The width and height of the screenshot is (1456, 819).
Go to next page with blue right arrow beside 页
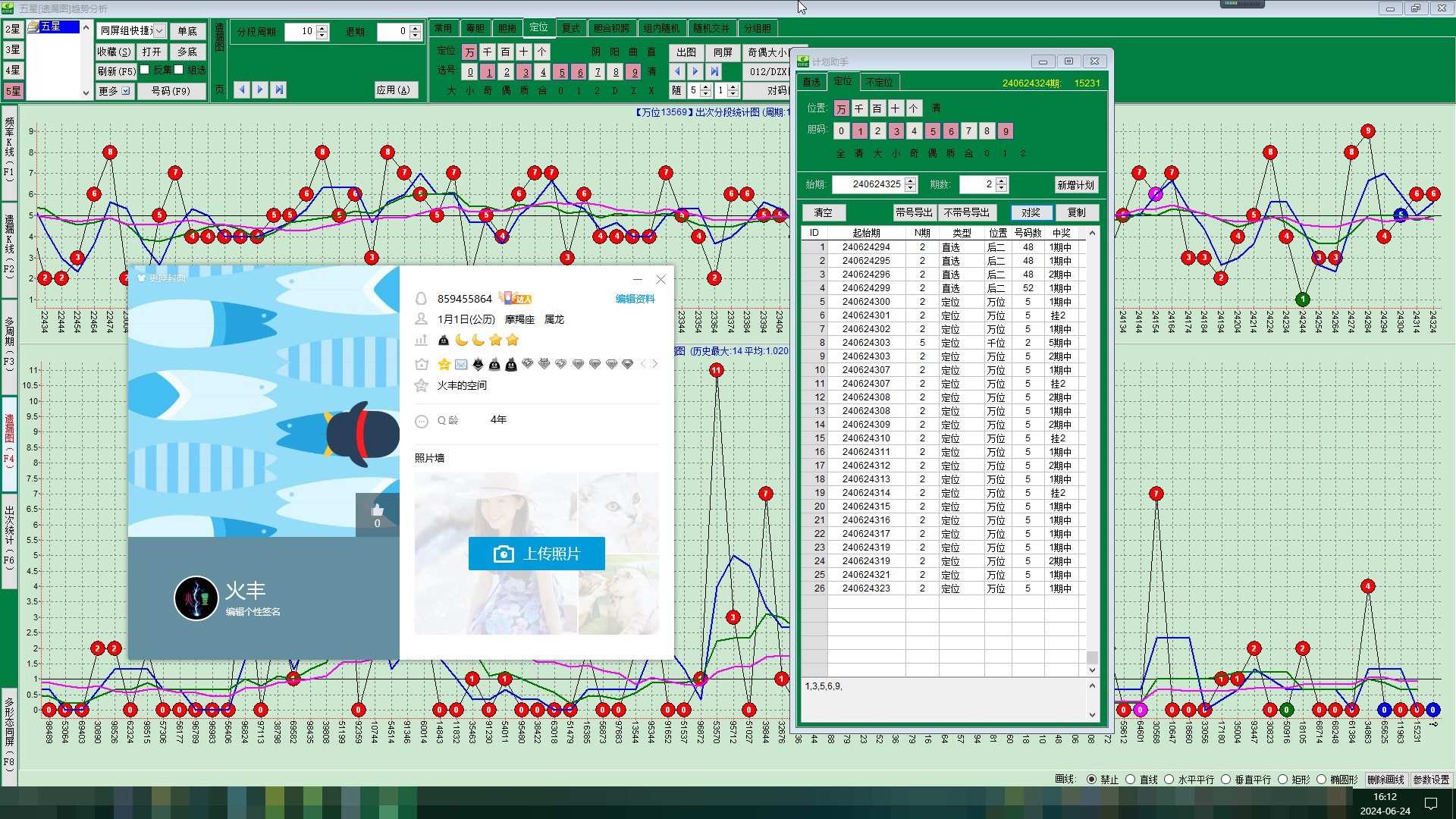260,89
